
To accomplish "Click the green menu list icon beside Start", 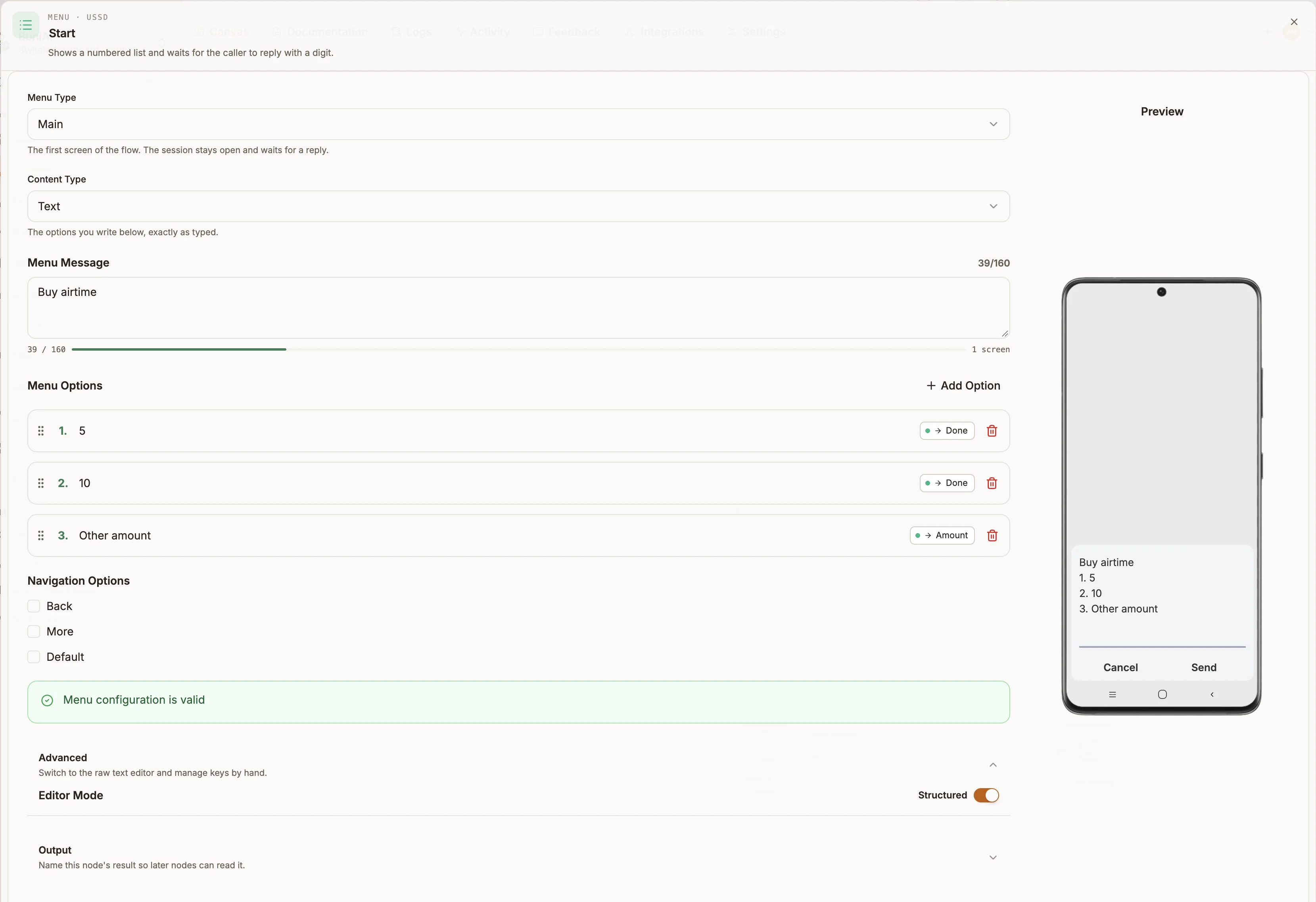I will click(x=25, y=25).
